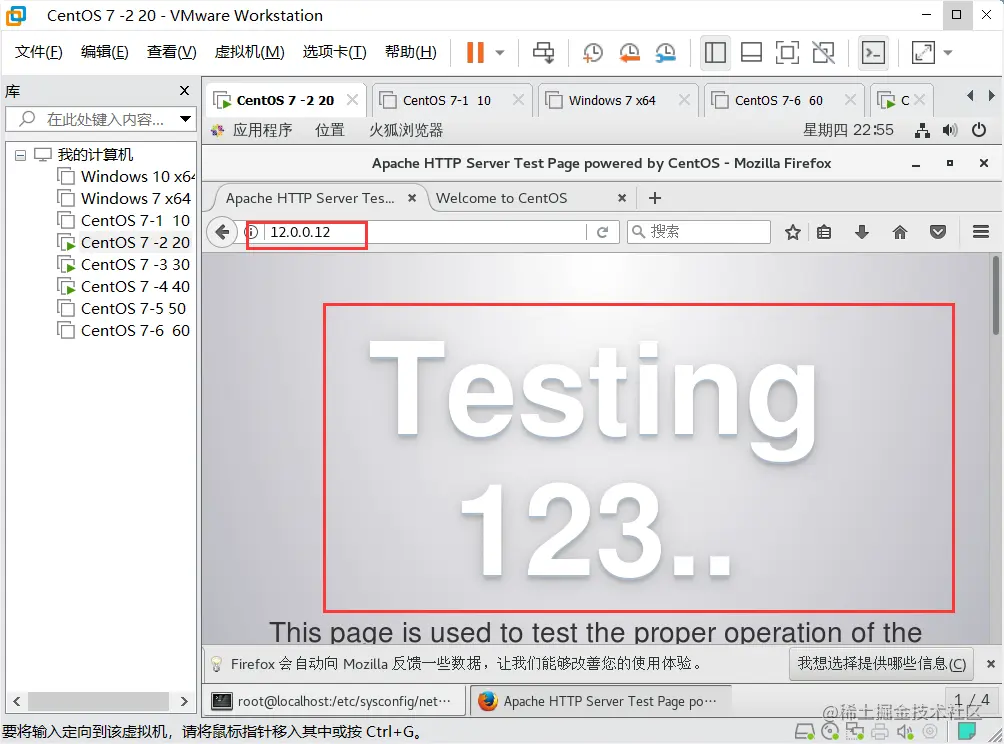Open the 虚拟机 menu
This screenshot has width=1004, height=744.
pyautogui.click(x=248, y=52)
